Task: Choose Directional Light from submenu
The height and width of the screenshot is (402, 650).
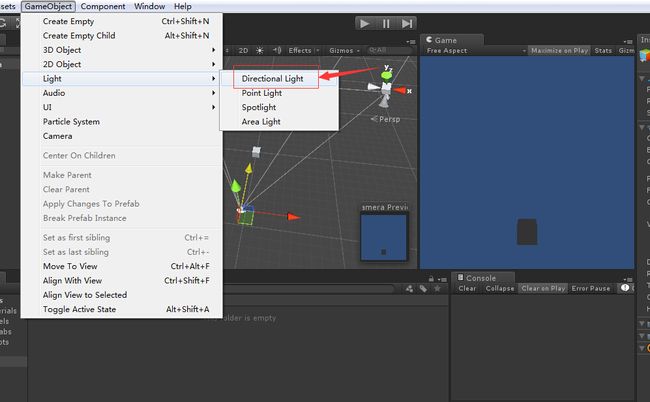Action: (279, 78)
